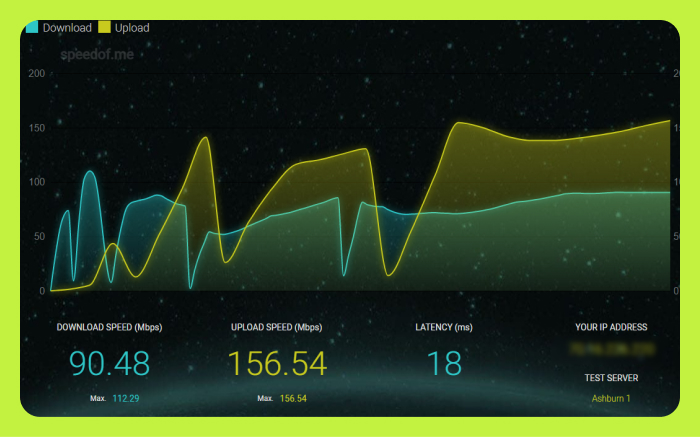Click the DOWNLOAD SPEED (Mbps) heading
The width and height of the screenshot is (700, 437).
pyautogui.click(x=109, y=327)
